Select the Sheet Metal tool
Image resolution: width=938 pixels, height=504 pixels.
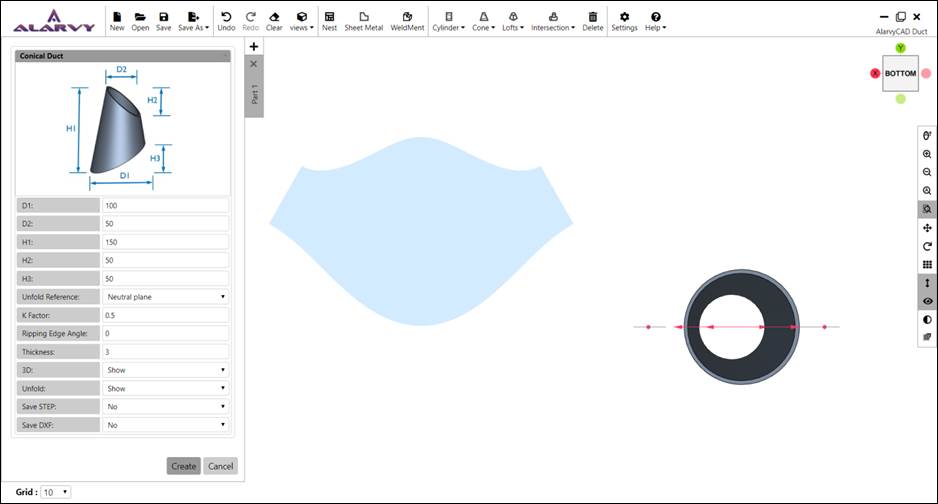pyautogui.click(x=364, y=21)
